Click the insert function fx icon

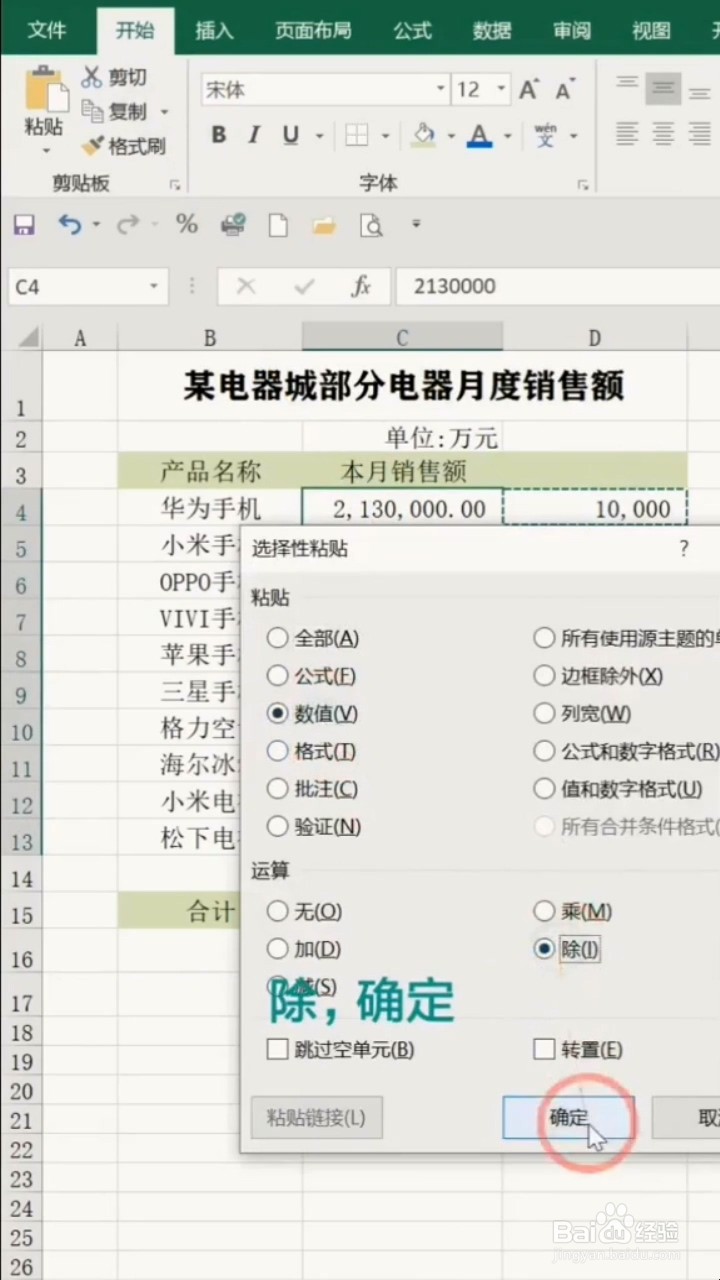point(361,287)
